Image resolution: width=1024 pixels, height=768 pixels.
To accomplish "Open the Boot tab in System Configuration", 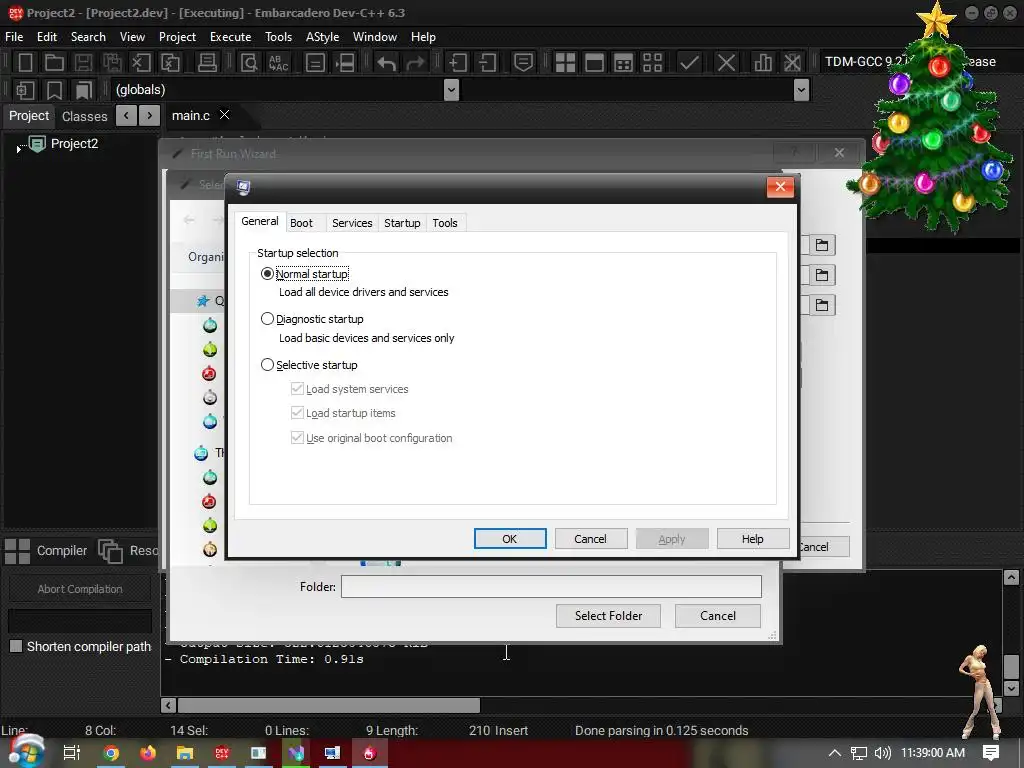I will (x=301, y=223).
